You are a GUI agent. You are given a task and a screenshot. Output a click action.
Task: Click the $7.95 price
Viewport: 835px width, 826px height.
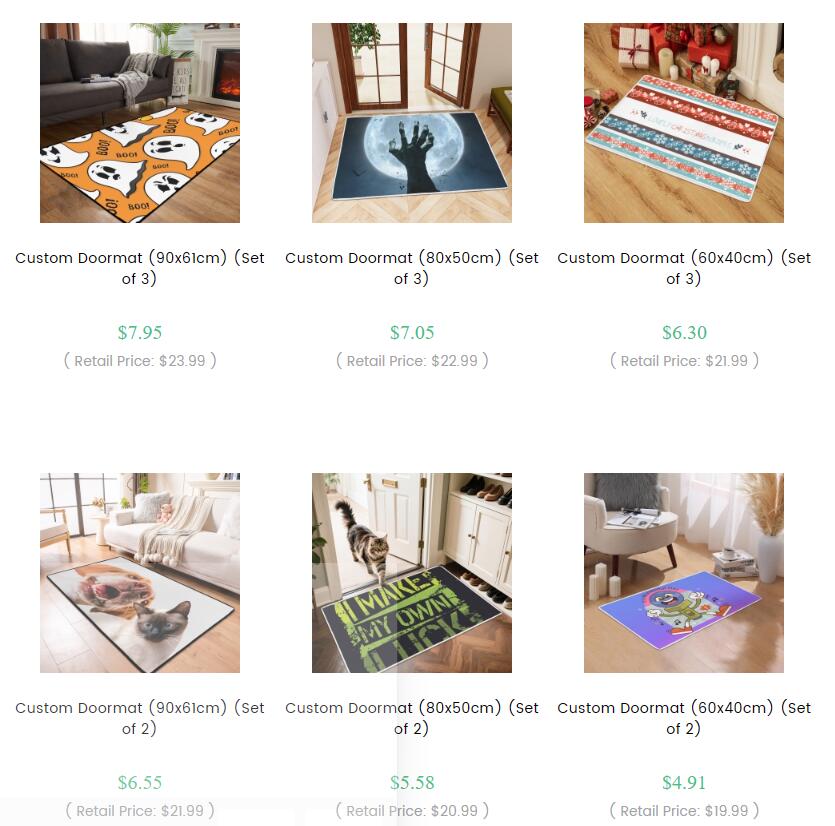pos(140,333)
